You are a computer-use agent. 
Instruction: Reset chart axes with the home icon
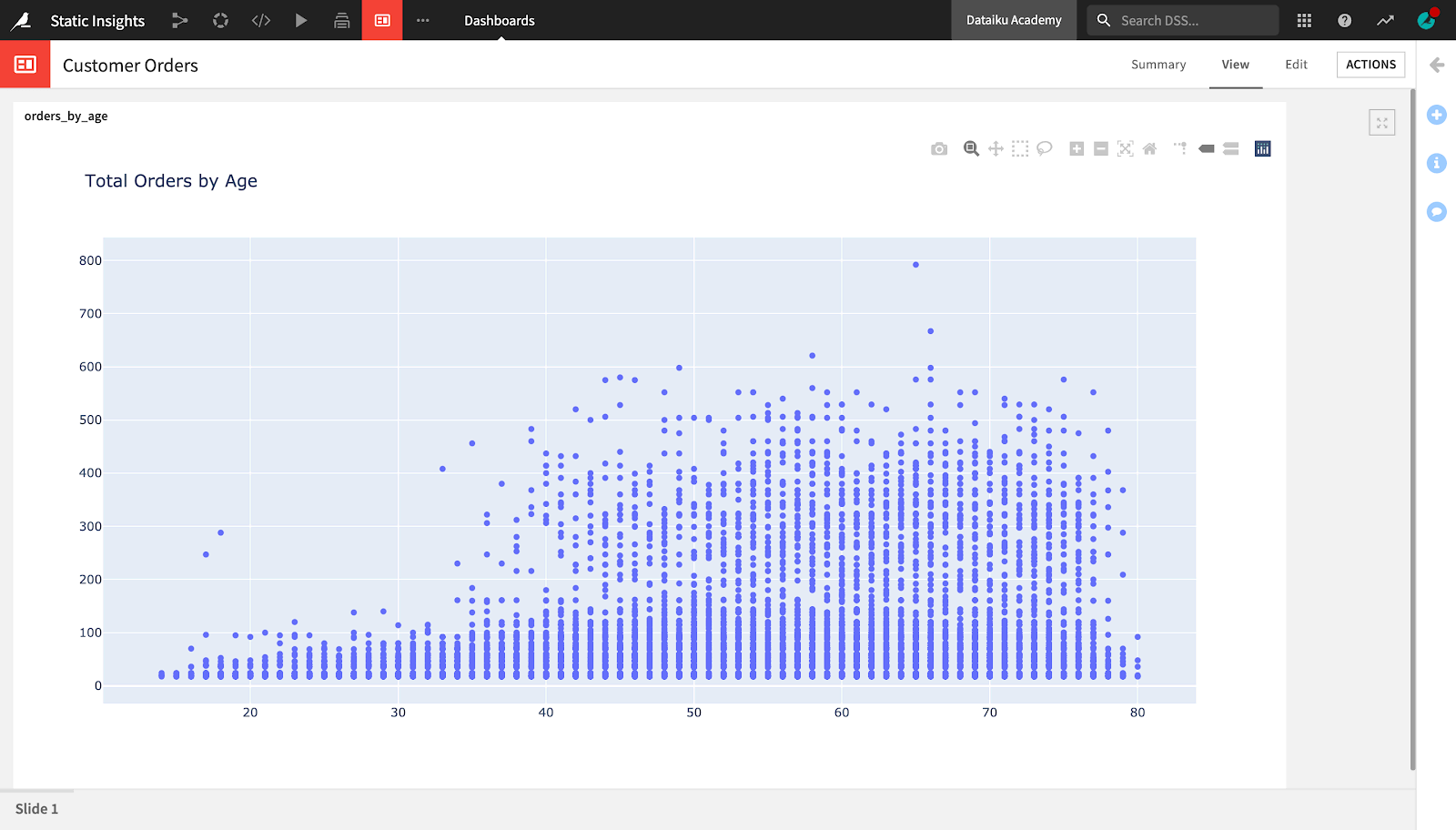(x=1149, y=147)
